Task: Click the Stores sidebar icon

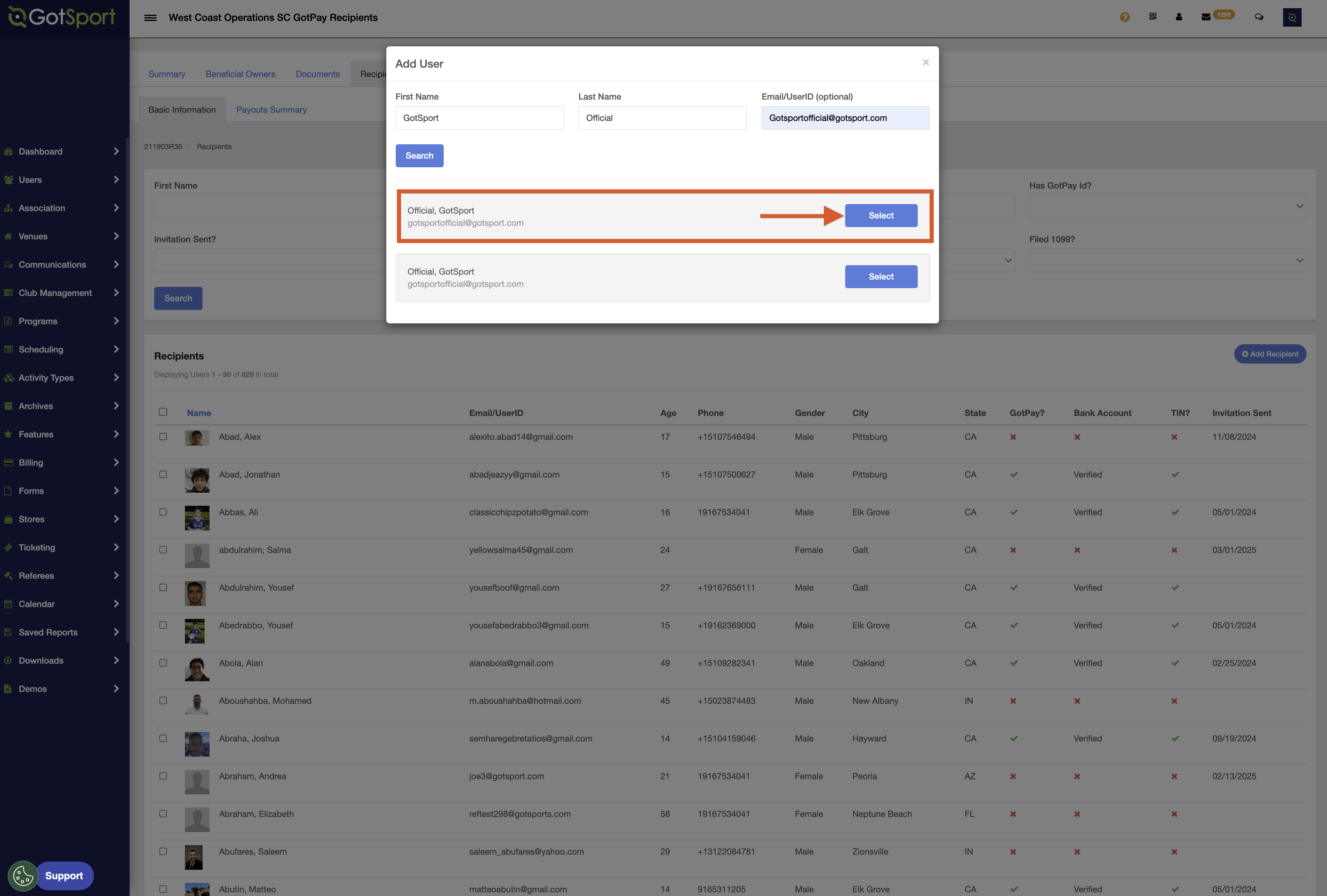Action: (x=8, y=519)
